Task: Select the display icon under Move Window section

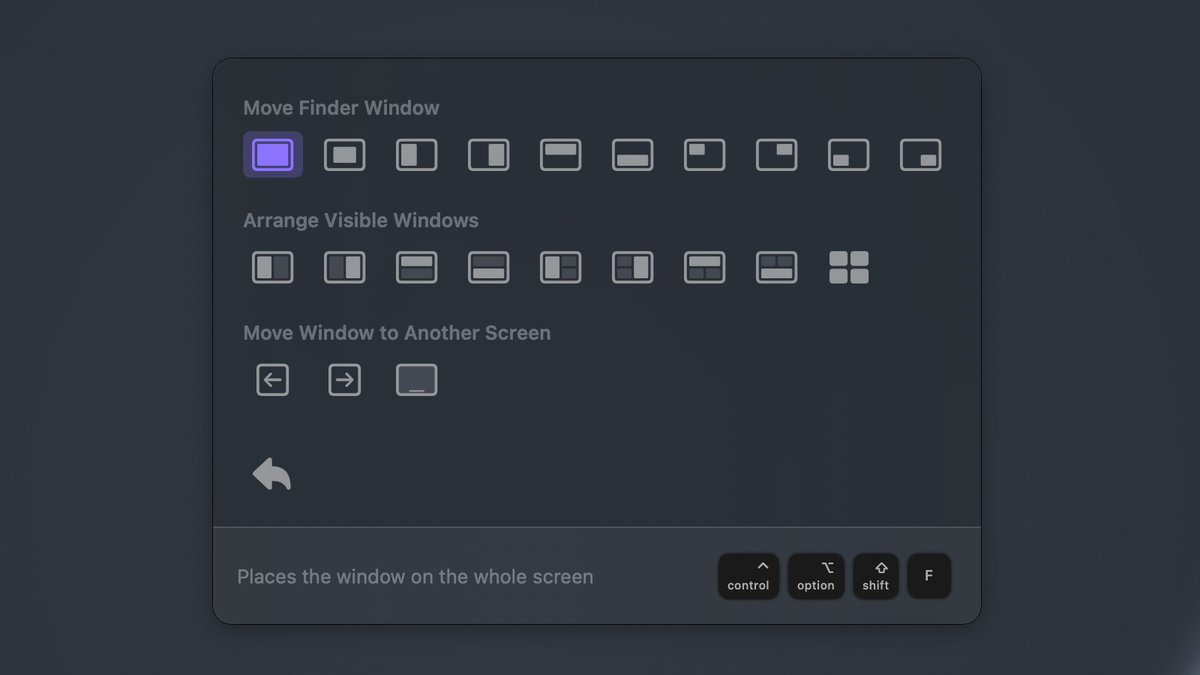Action: pyautogui.click(x=416, y=379)
